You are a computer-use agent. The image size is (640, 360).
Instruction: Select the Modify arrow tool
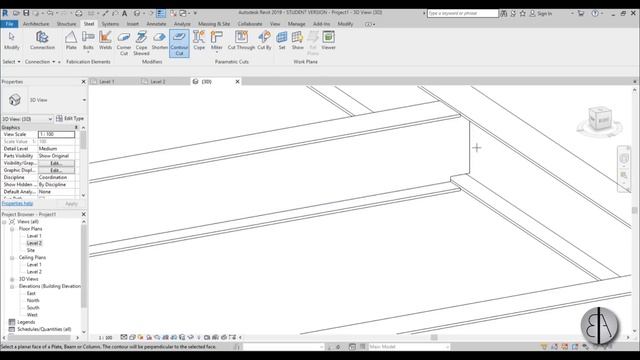11,40
